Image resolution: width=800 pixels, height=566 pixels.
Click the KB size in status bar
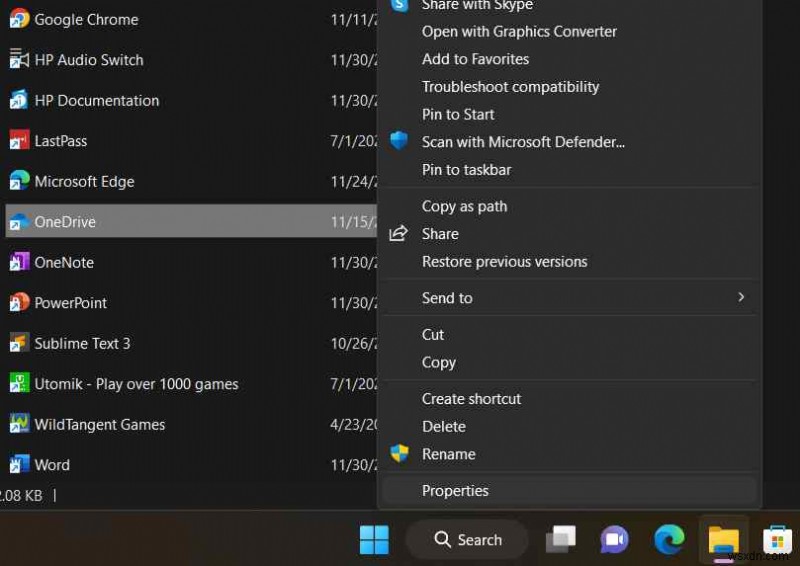tap(21, 496)
